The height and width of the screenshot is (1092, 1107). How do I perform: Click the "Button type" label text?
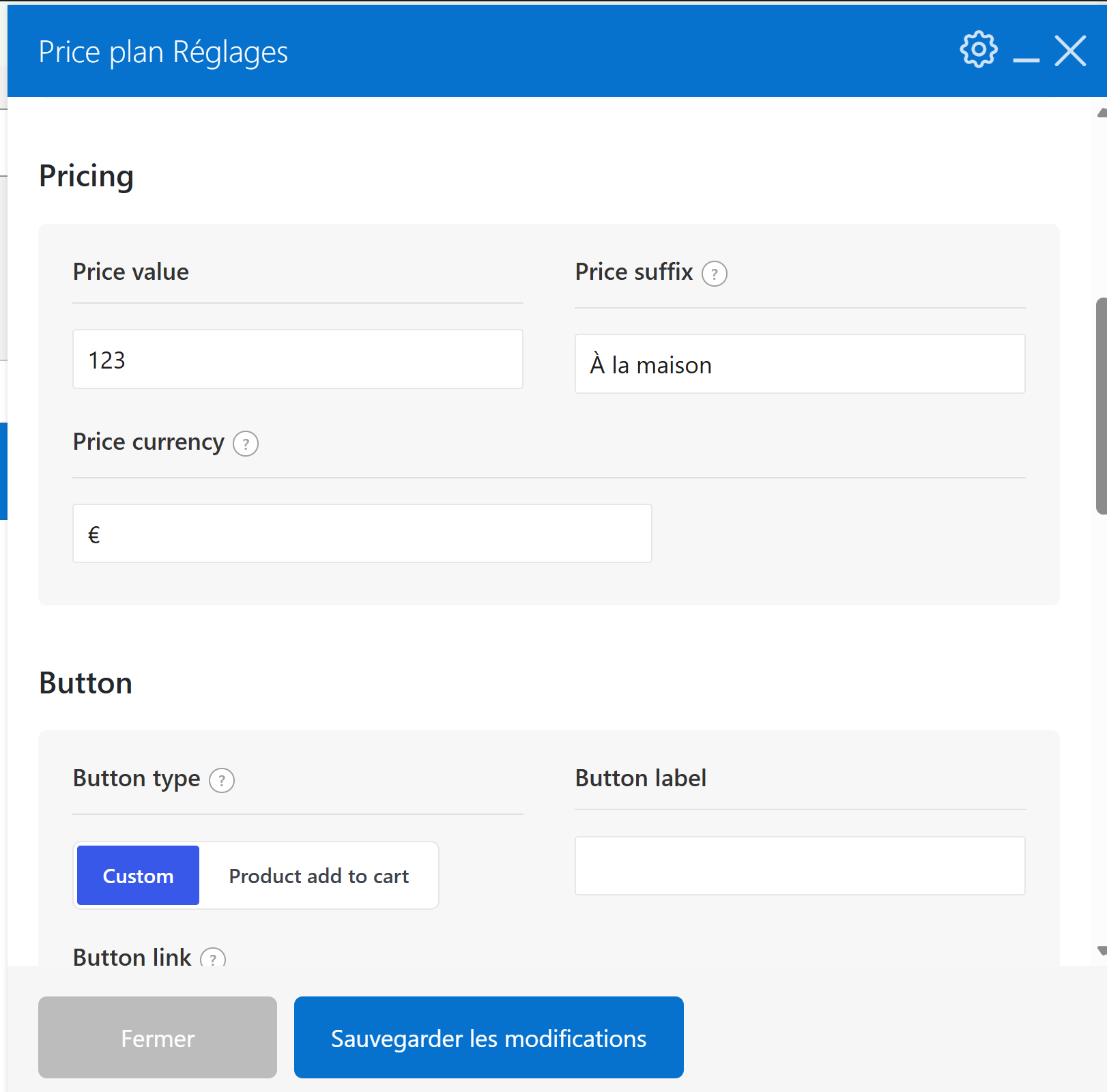[136, 779]
